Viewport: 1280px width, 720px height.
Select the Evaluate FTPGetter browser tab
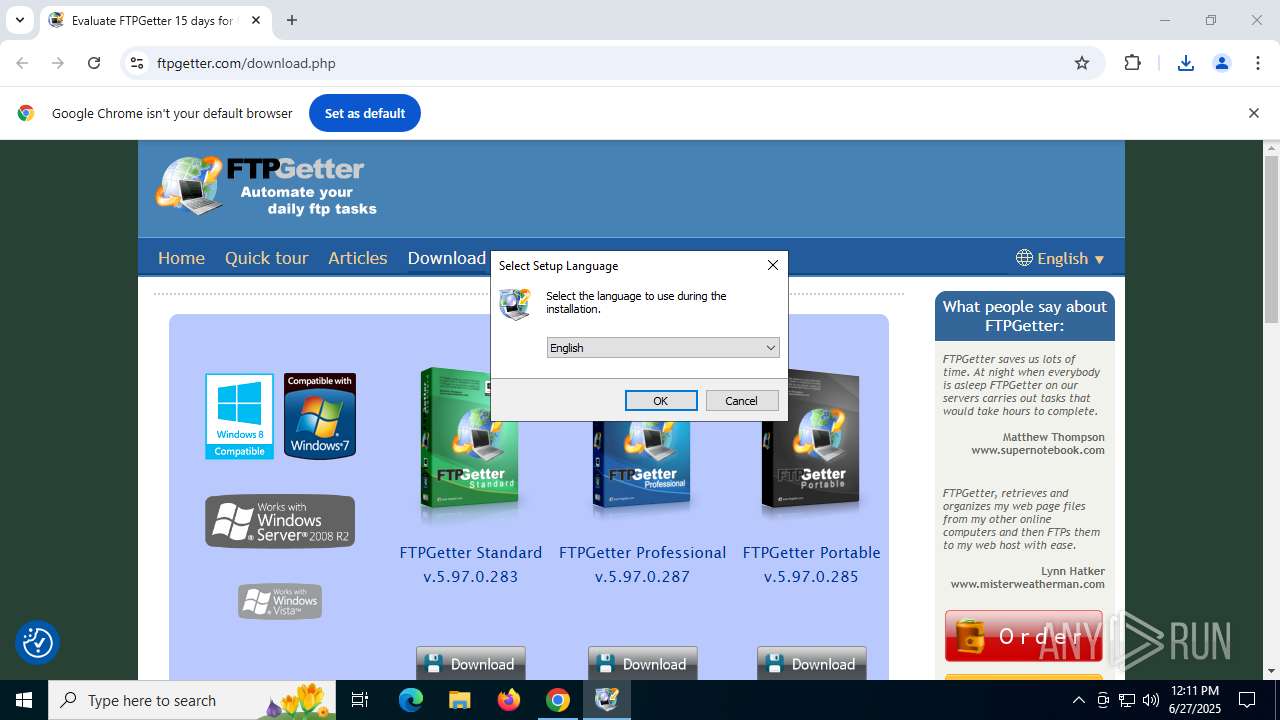[x=155, y=20]
